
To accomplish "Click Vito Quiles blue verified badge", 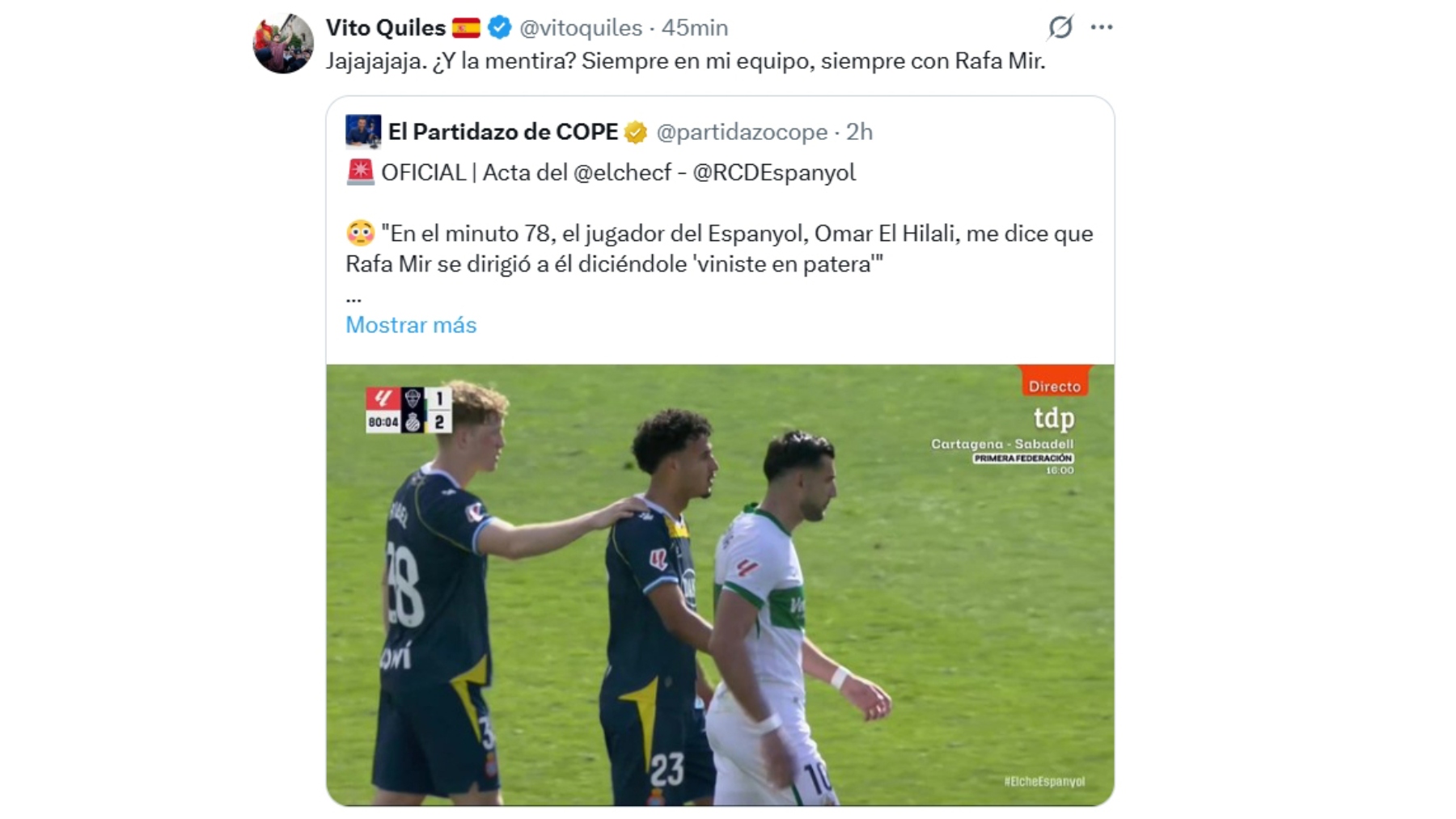I will pos(500,27).
